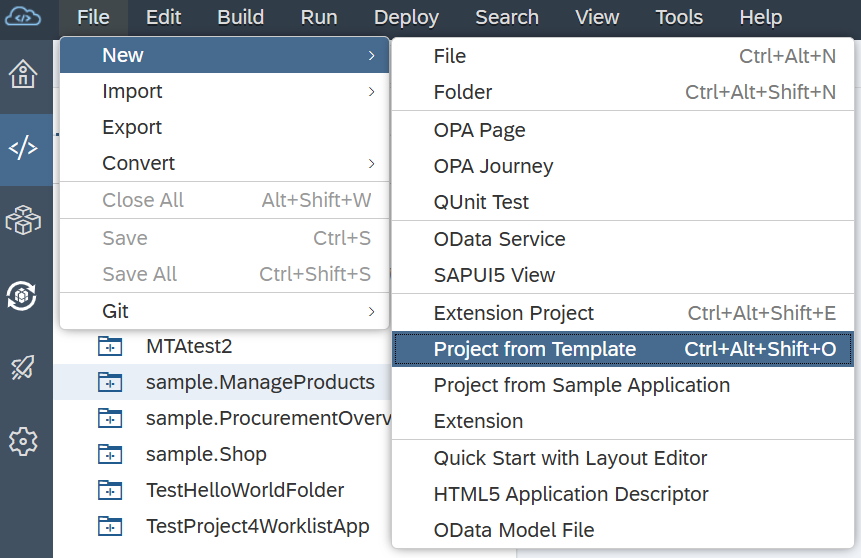This screenshot has width=861, height=558.
Task: Select the sample.ManageProducts project
Action: (x=260, y=382)
